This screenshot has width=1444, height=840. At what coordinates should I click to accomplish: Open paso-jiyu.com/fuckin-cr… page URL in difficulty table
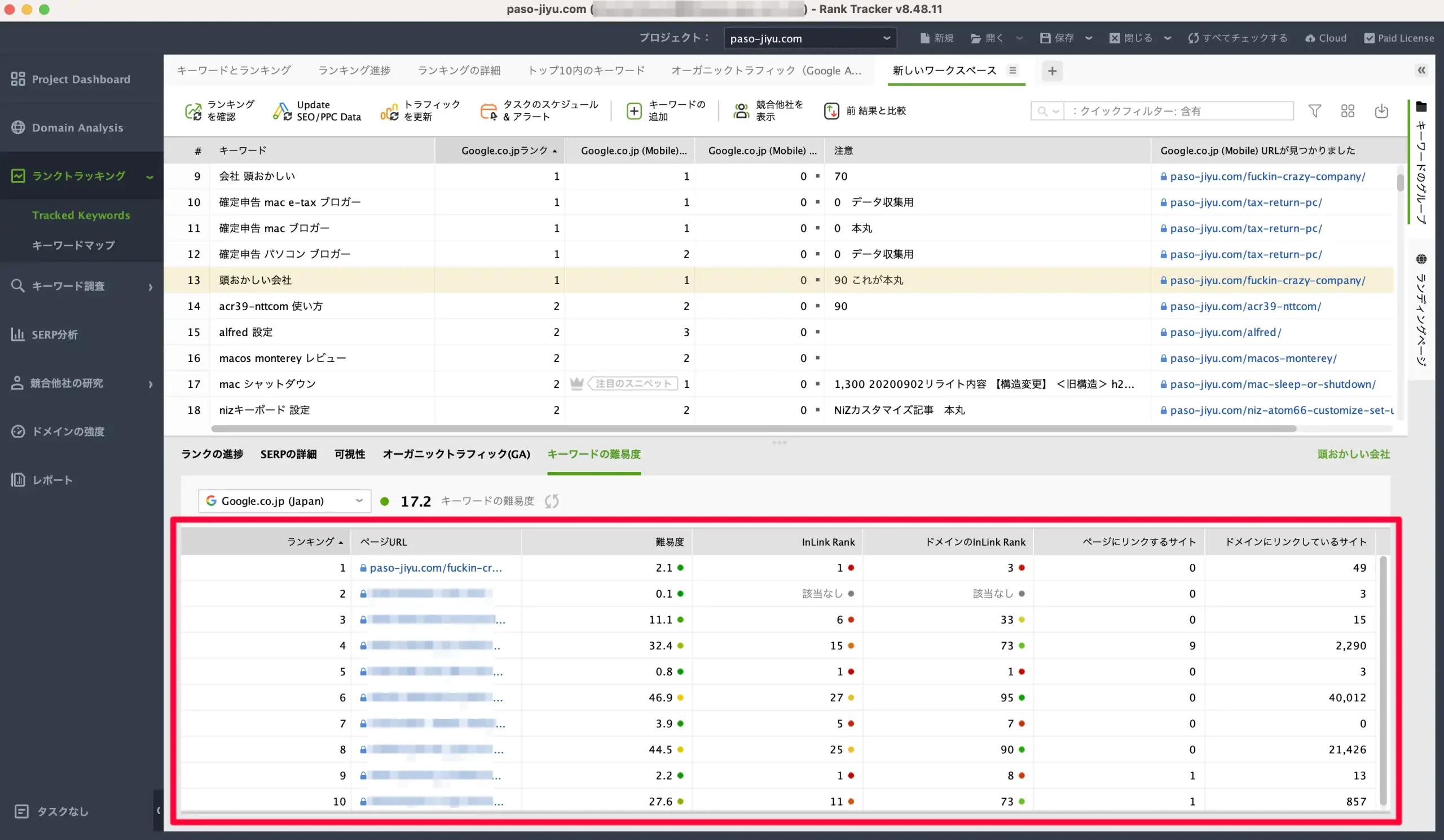click(x=435, y=568)
